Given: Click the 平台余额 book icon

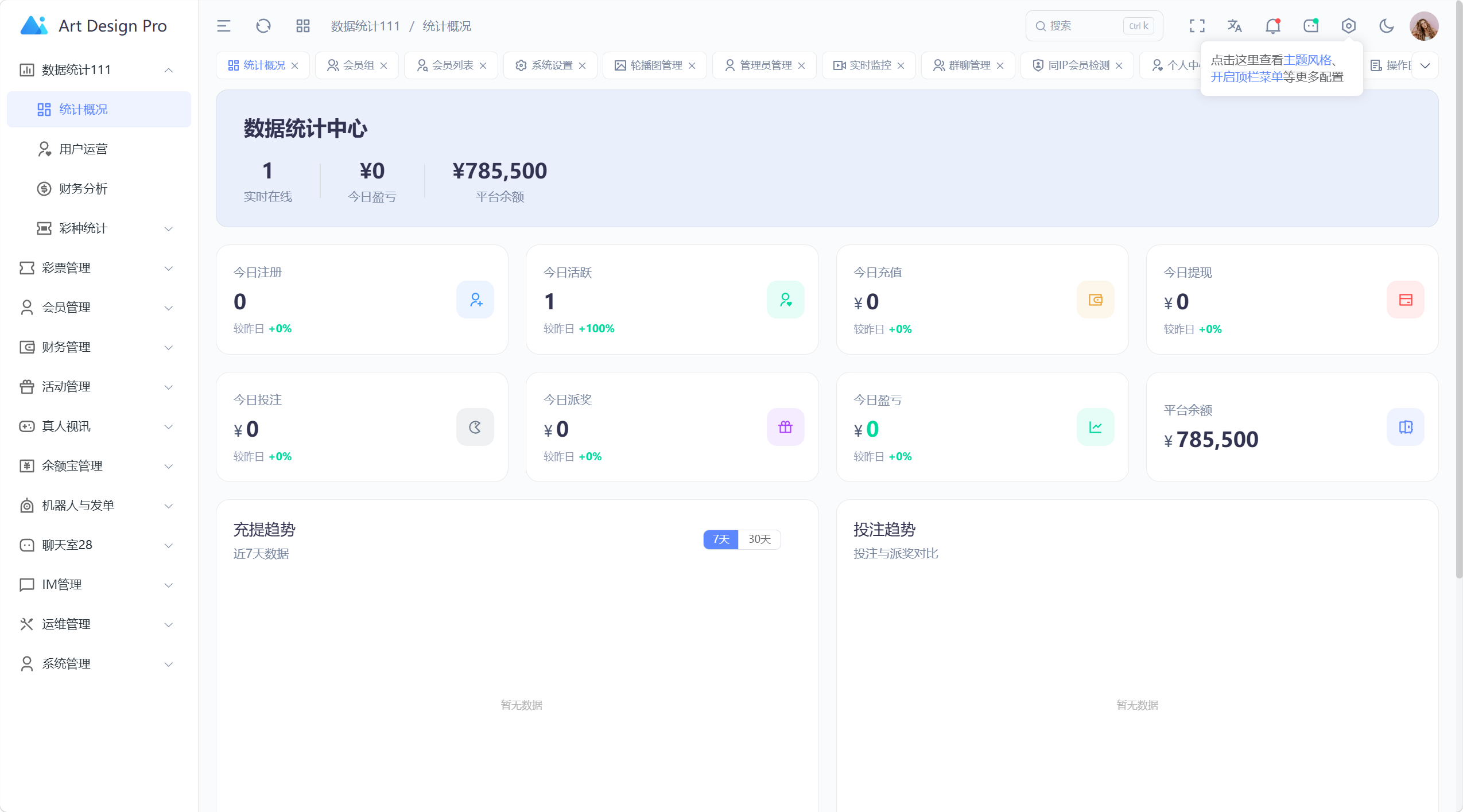Looking at the screenshot, I should click(x=1406, y=427).
